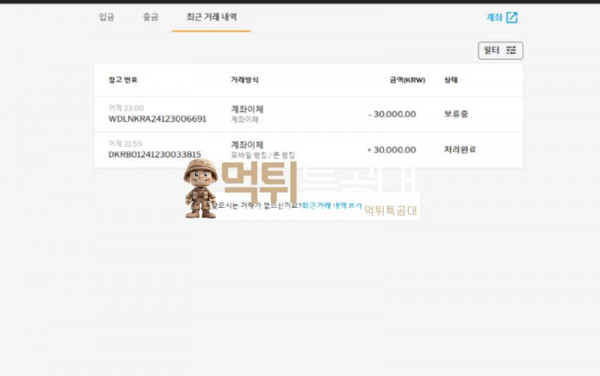600x376 pixels.
Task: Click the 어제 21:59 timestamp
Action: click(125, 143)
